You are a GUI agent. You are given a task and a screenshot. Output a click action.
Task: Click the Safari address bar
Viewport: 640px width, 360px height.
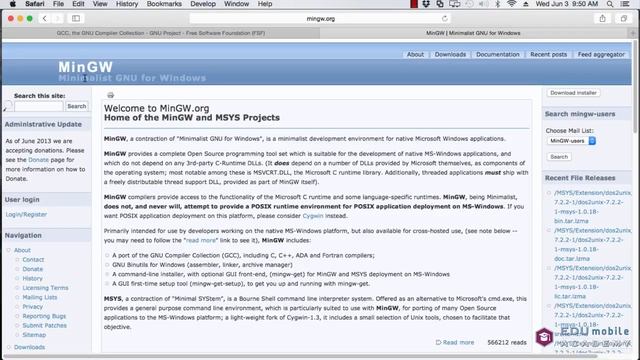pyautogui.click(x=320, y=18)
